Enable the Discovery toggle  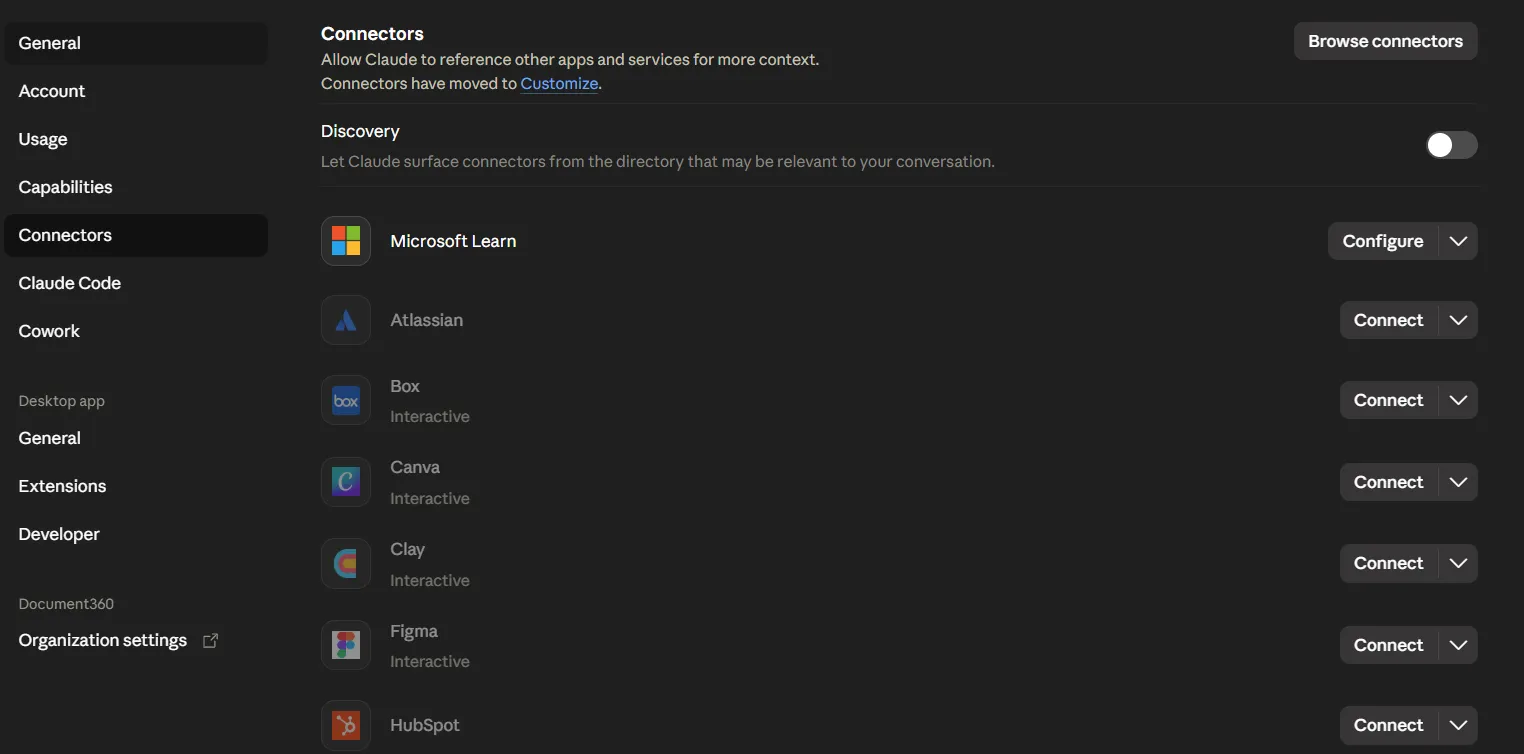[x=1451, y=145]
